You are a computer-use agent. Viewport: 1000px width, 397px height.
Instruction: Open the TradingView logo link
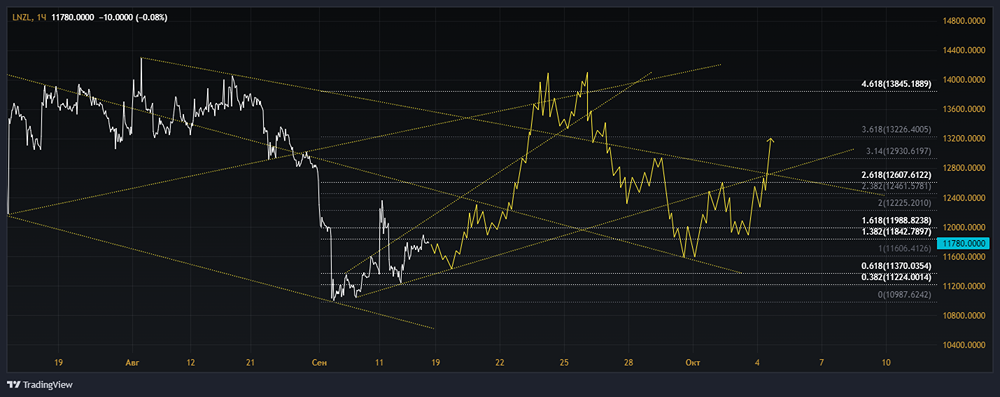pos(40,385)
